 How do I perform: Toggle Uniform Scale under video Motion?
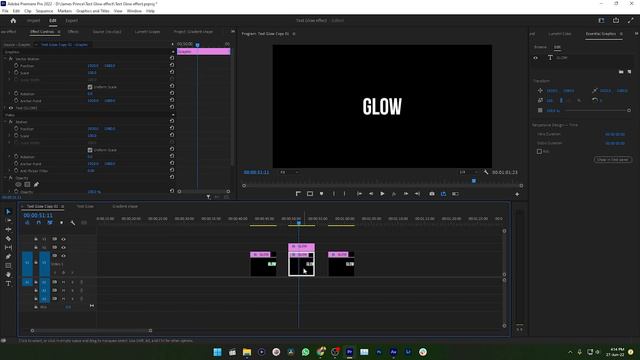pyautogui.click(x=90, y=150)
